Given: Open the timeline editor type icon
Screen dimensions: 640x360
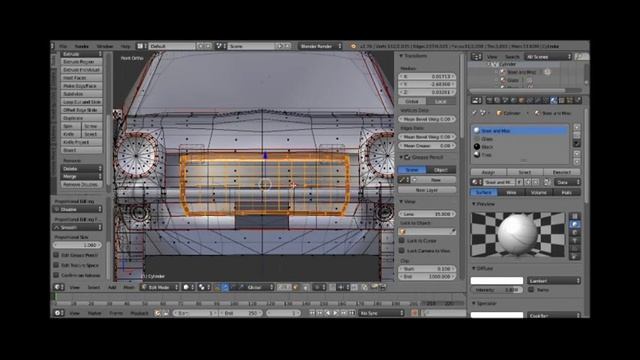Looking at the screenshot, I should 58,313.
